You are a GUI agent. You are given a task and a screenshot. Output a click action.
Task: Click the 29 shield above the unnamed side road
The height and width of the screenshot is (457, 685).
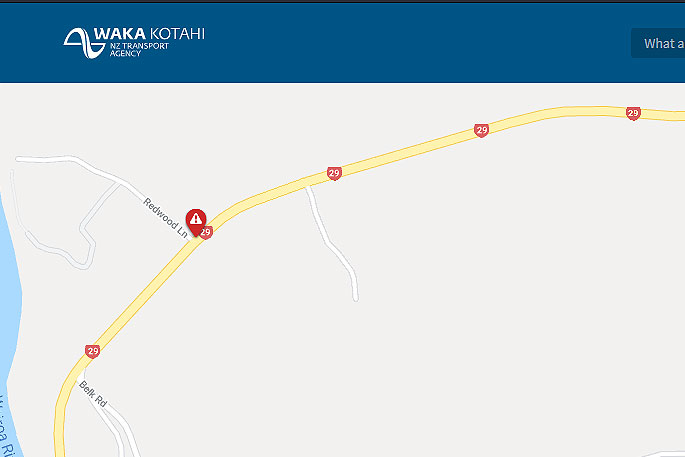pos(334,173)
